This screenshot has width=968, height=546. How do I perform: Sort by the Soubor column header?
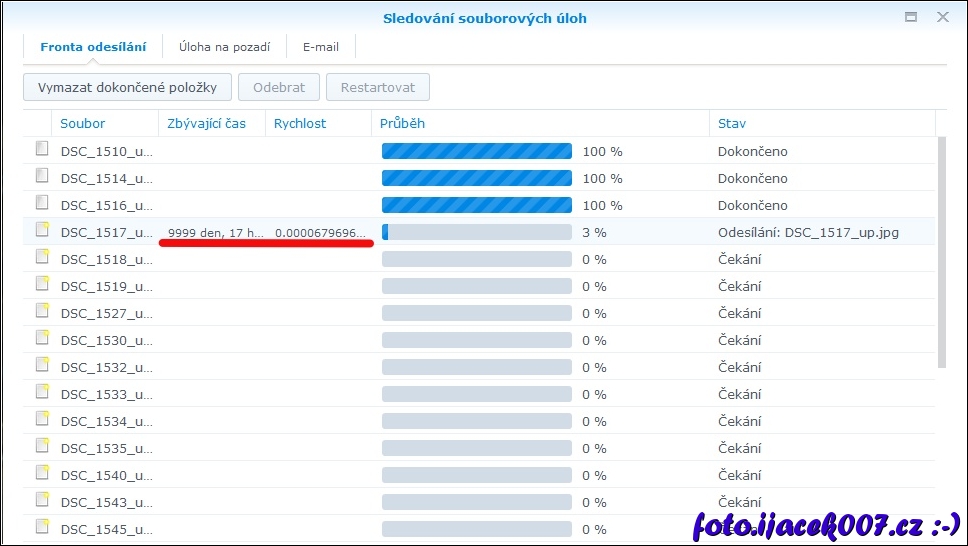coord(83,123)
